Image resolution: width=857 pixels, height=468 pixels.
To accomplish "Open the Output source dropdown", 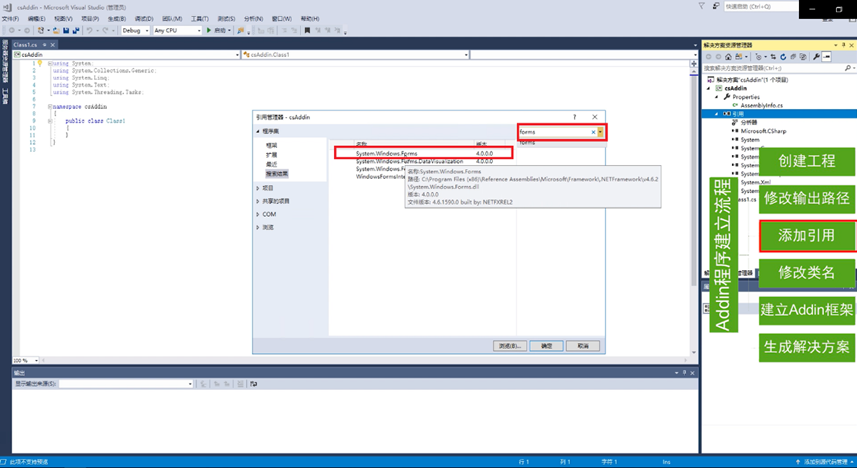I will point(190,384).
